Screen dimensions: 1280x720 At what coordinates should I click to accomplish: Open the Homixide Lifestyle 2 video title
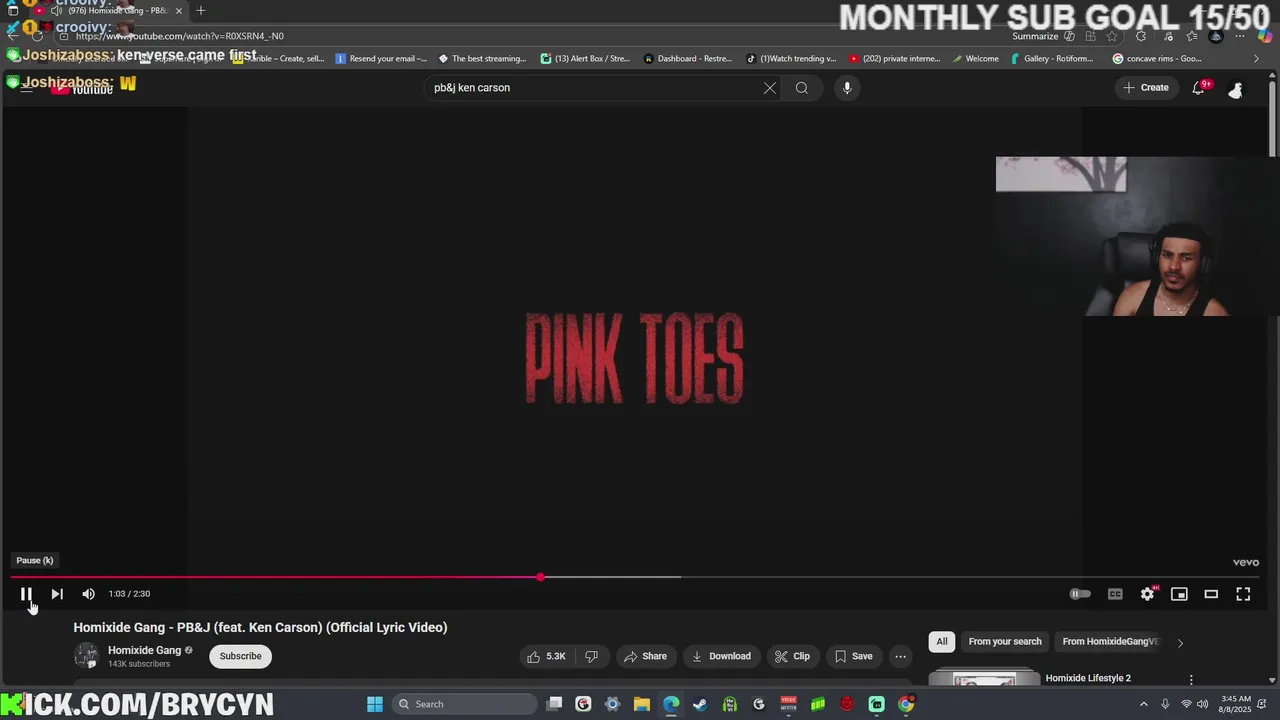tap(1088, 678)
